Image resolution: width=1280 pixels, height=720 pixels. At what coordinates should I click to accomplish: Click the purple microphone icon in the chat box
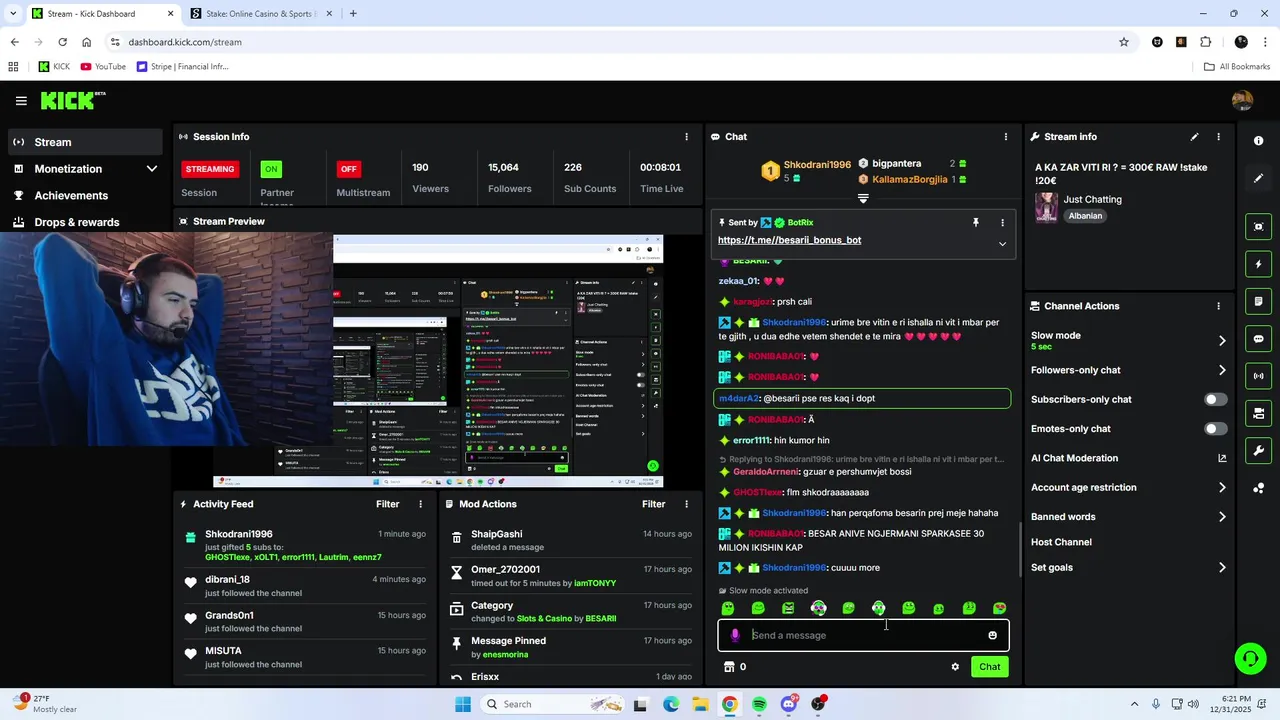pyautogui.click(x=735, y=635)
